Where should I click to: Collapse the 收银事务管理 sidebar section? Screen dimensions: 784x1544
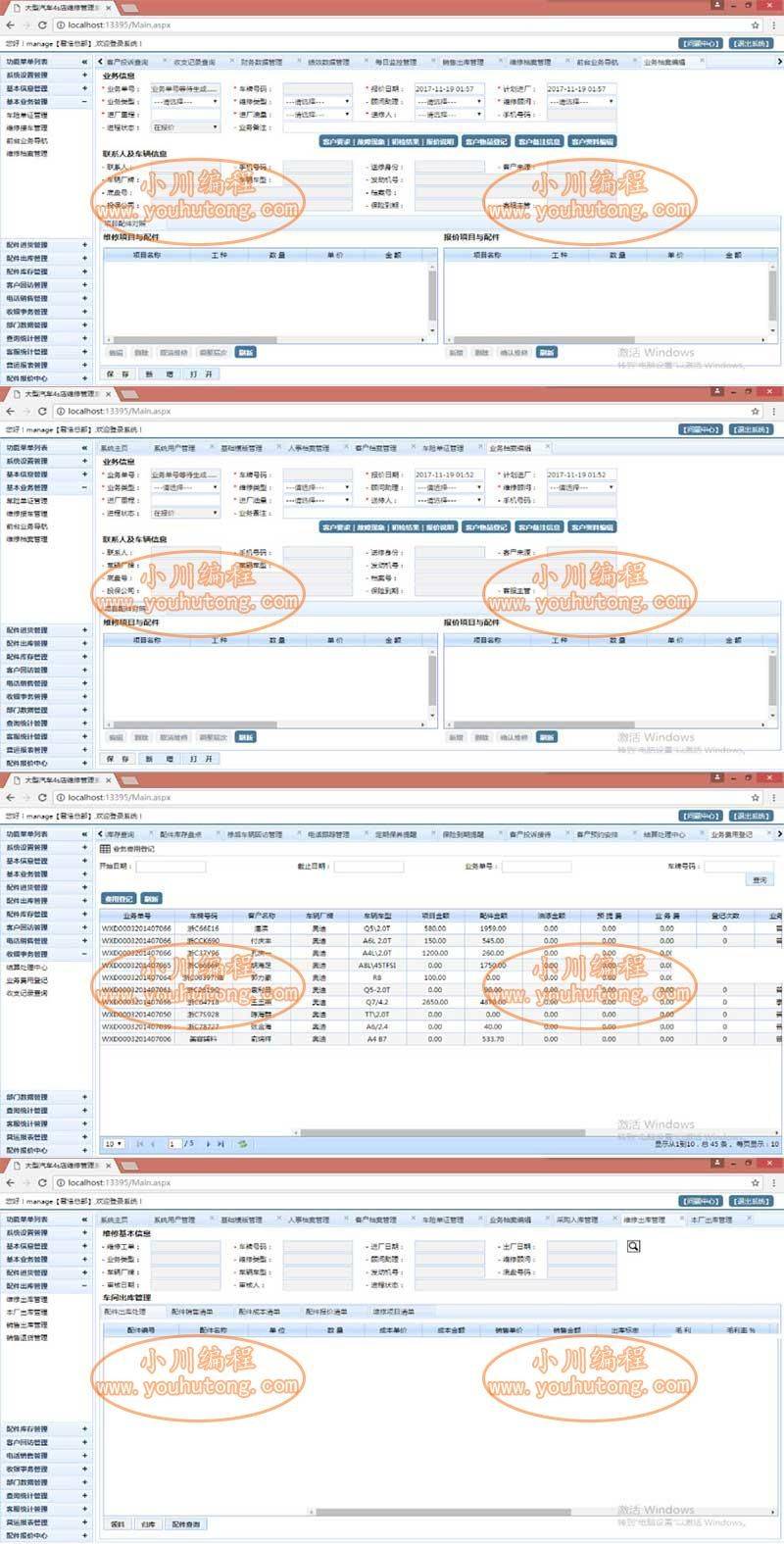84,954
